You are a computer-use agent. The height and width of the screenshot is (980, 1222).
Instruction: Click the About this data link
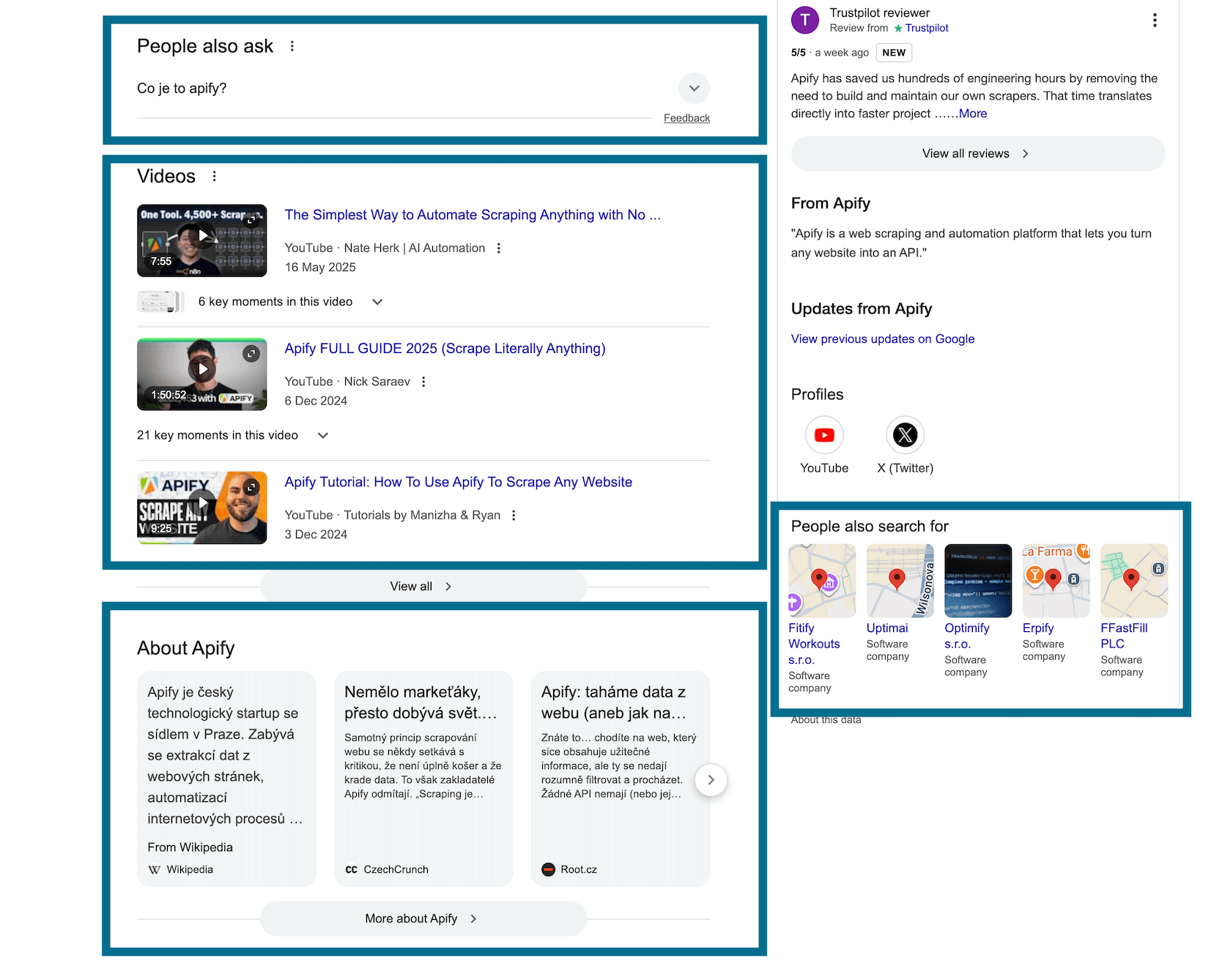pyautogui.click(x=826, y=720)
